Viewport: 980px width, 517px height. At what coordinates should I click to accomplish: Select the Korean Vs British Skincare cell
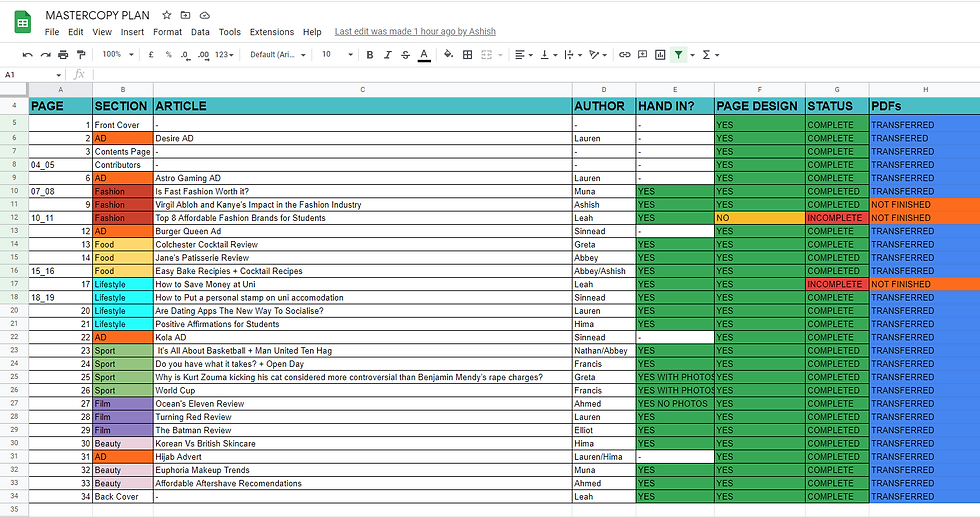(362, 443)
